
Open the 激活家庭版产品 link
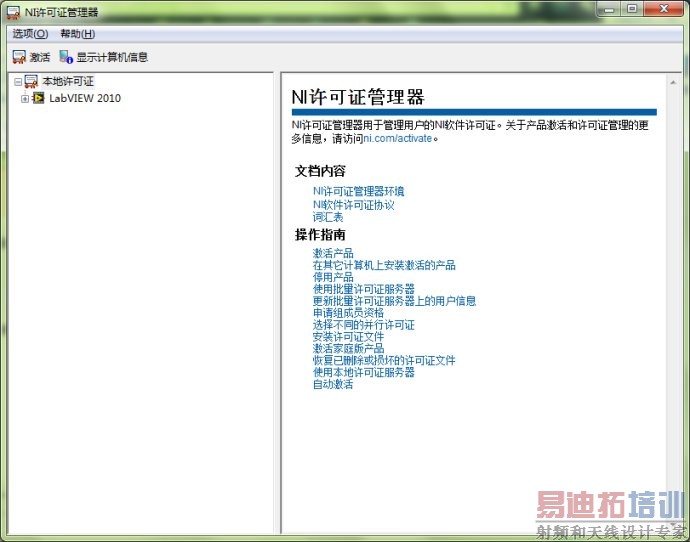(348, 349)
